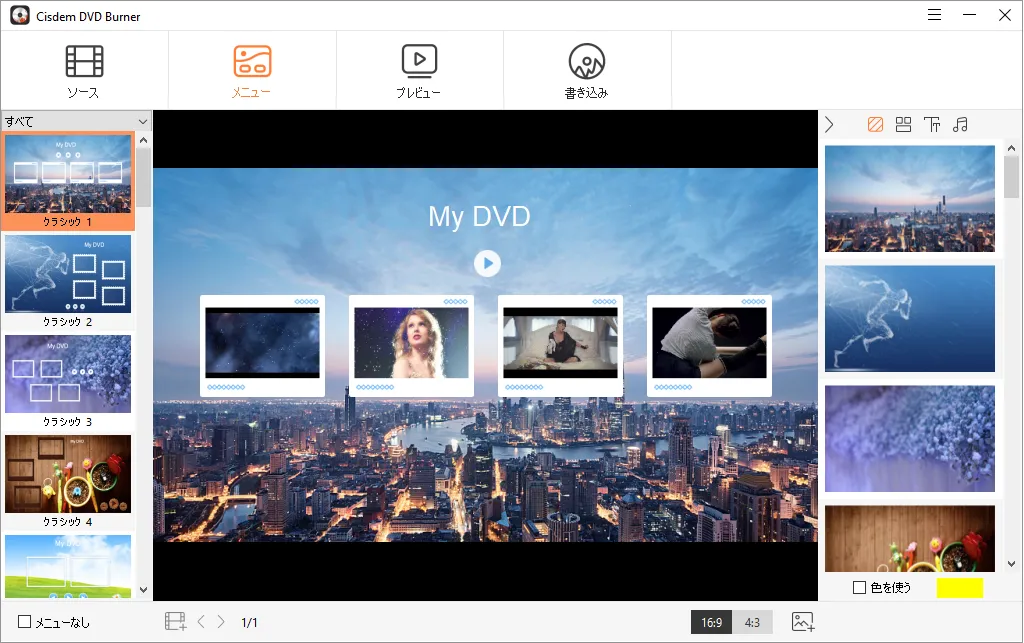
Task: Expand the すべて template category dropdown
Action: pos(76,121)
